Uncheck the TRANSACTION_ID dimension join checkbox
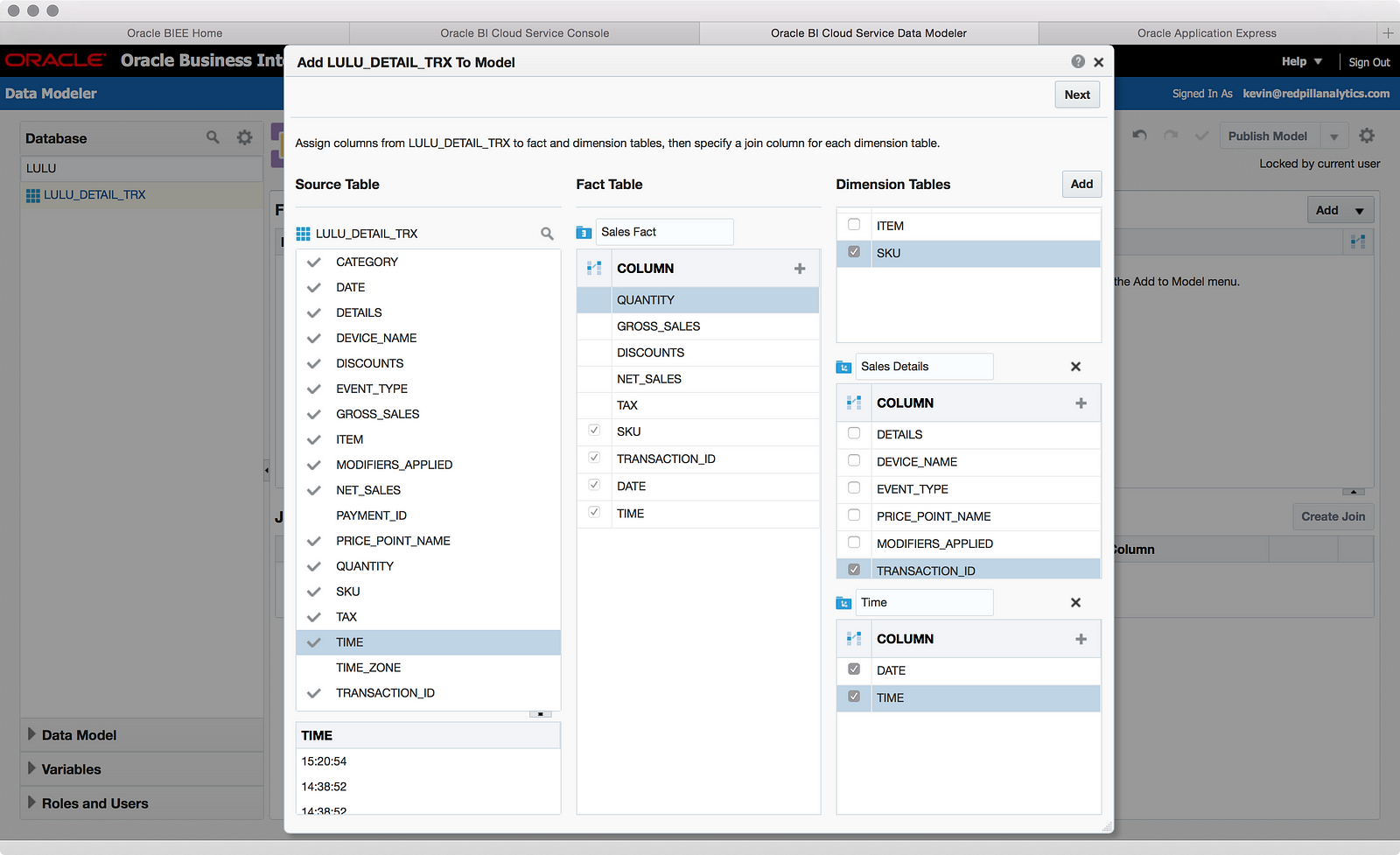This screenshot has width=1400, height=855. 854,570
